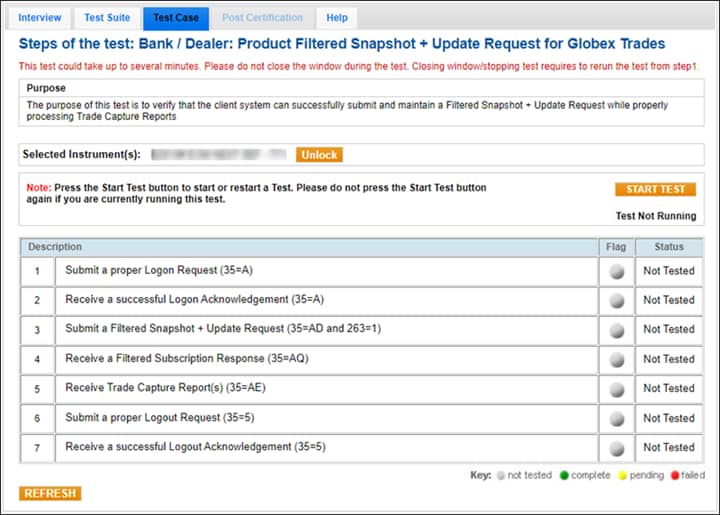720x515 pixels.
Task: Open the Test Suite tab
Action: [106, 18]
